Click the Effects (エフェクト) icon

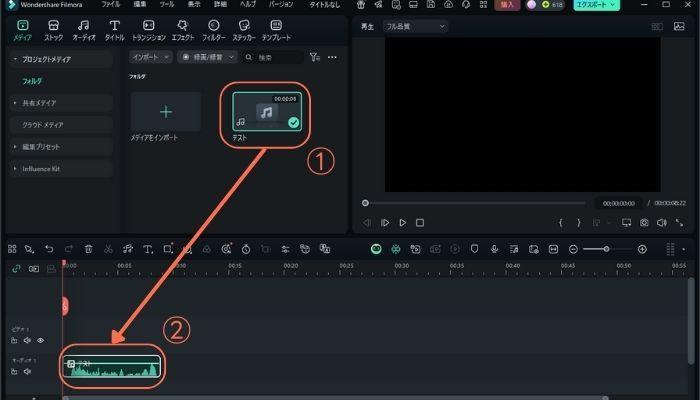[x=182, y=28]
